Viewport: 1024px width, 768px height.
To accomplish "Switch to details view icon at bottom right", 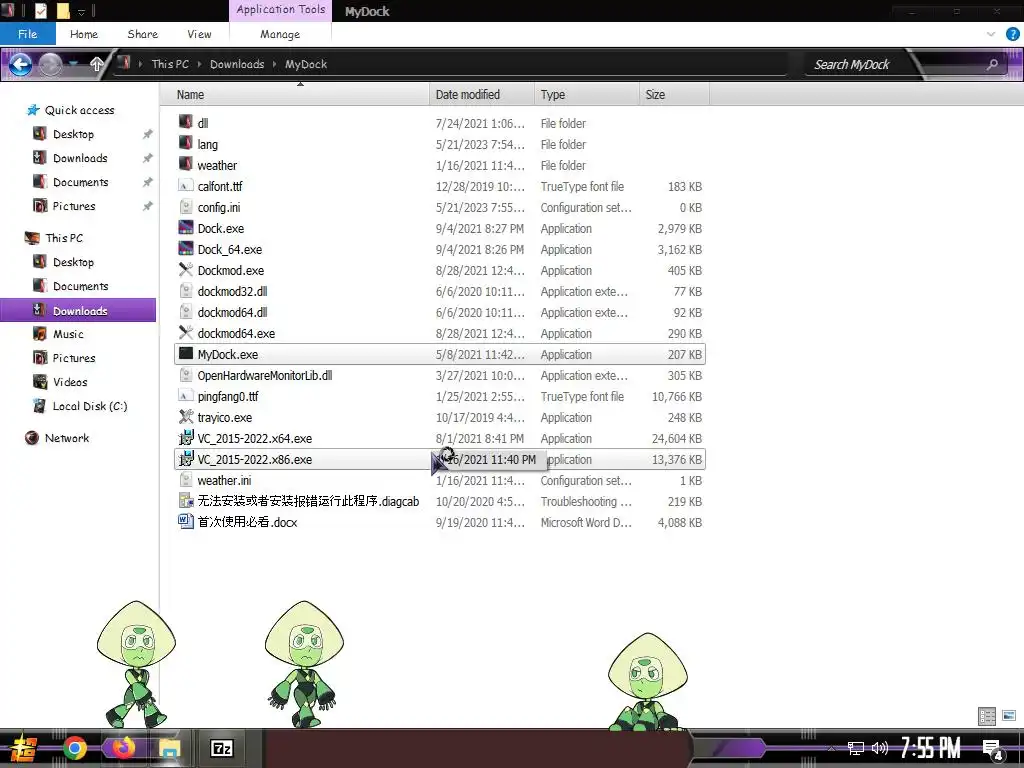I will point(987,716).
